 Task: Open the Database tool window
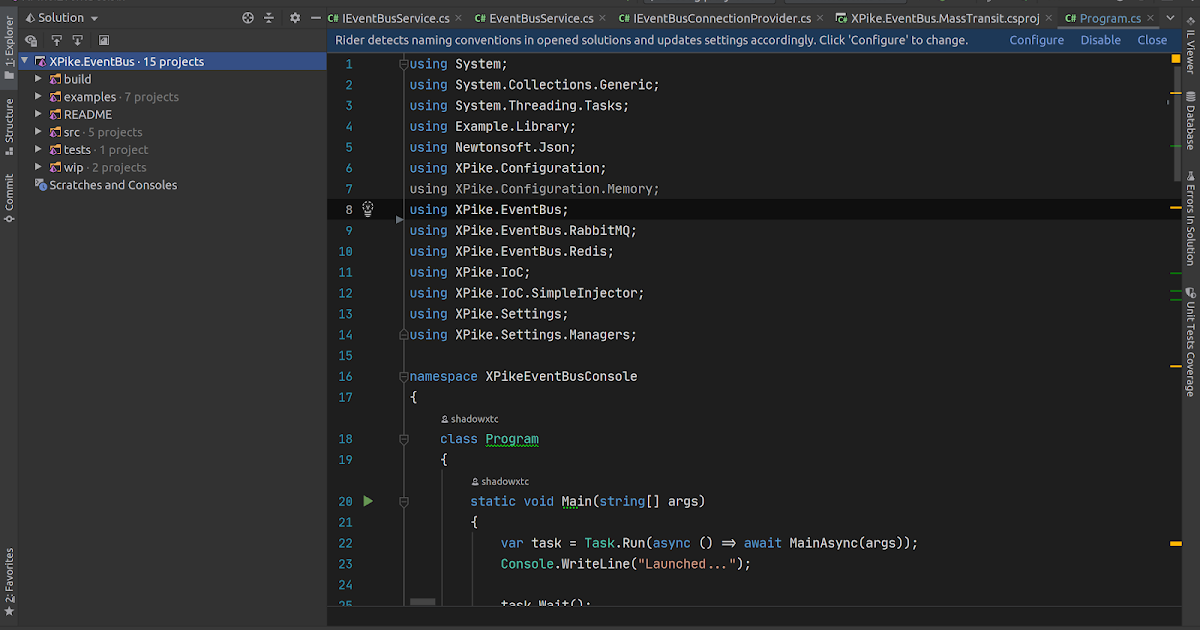pos(1190,120)
